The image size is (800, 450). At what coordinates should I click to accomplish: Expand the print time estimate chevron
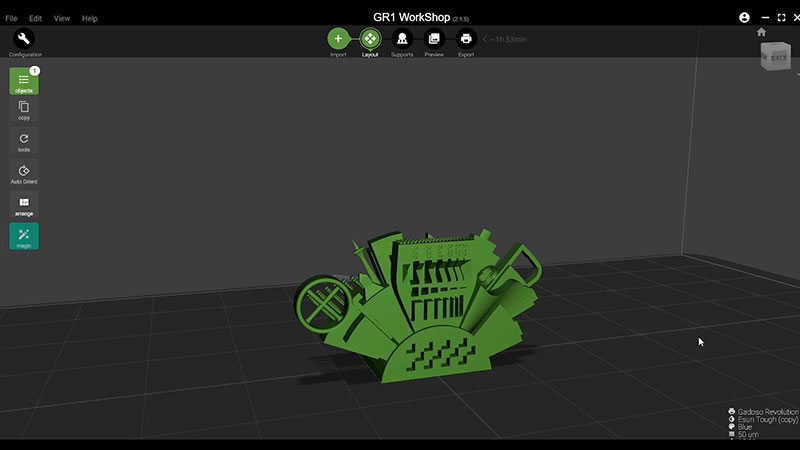pyautogui.click(x=485, y=39)
